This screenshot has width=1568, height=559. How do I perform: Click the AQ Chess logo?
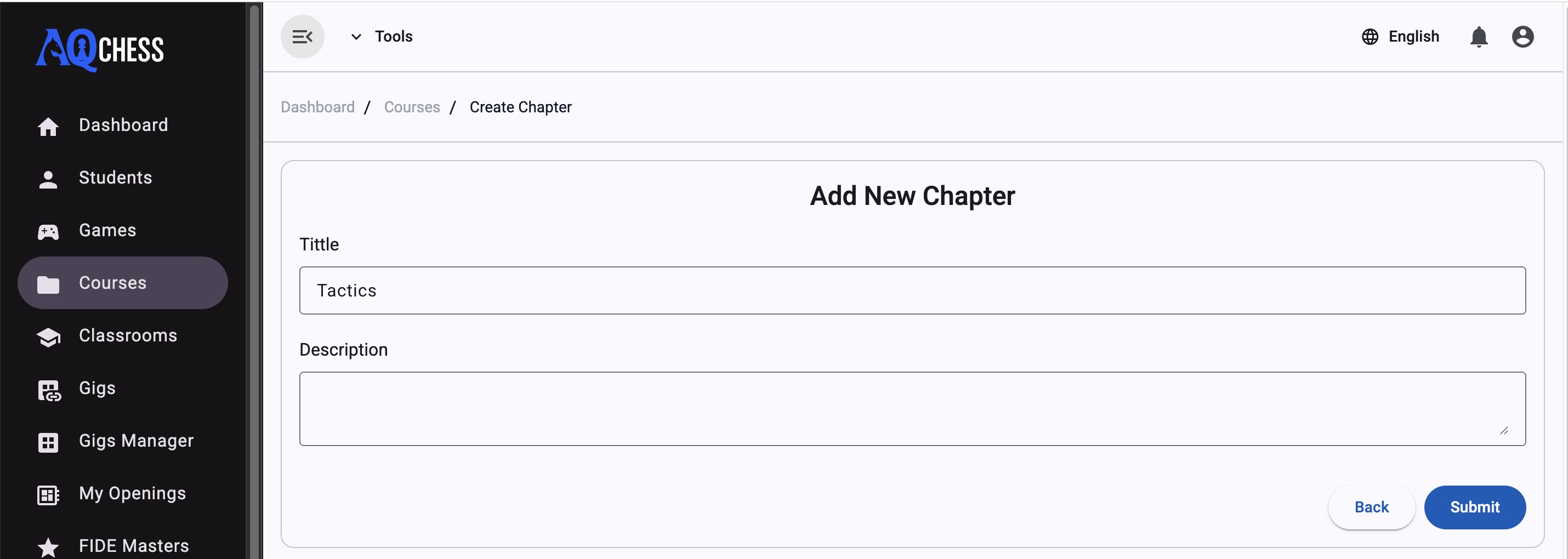coord(100,49)
